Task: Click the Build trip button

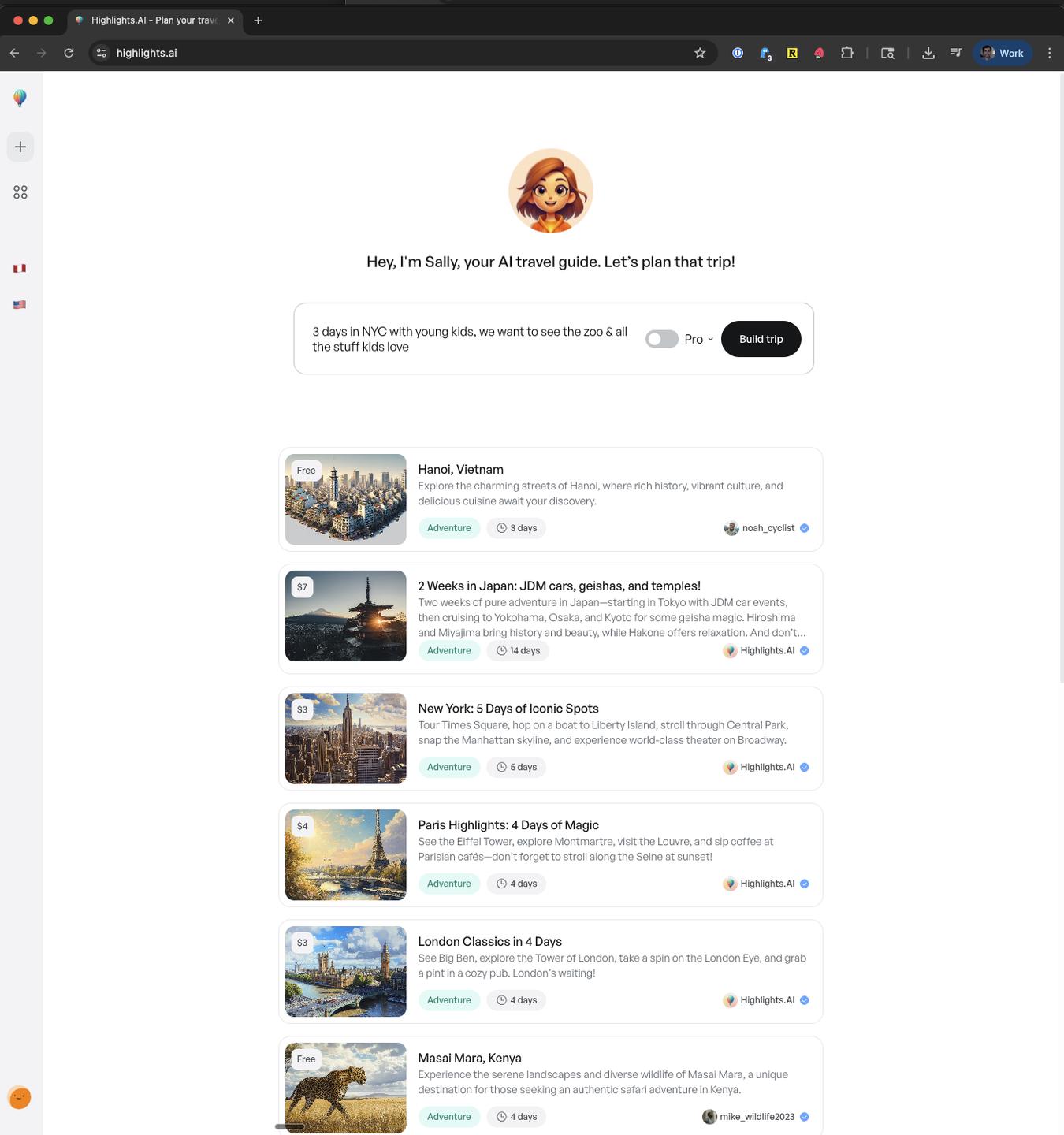Action: coord(761,339)
